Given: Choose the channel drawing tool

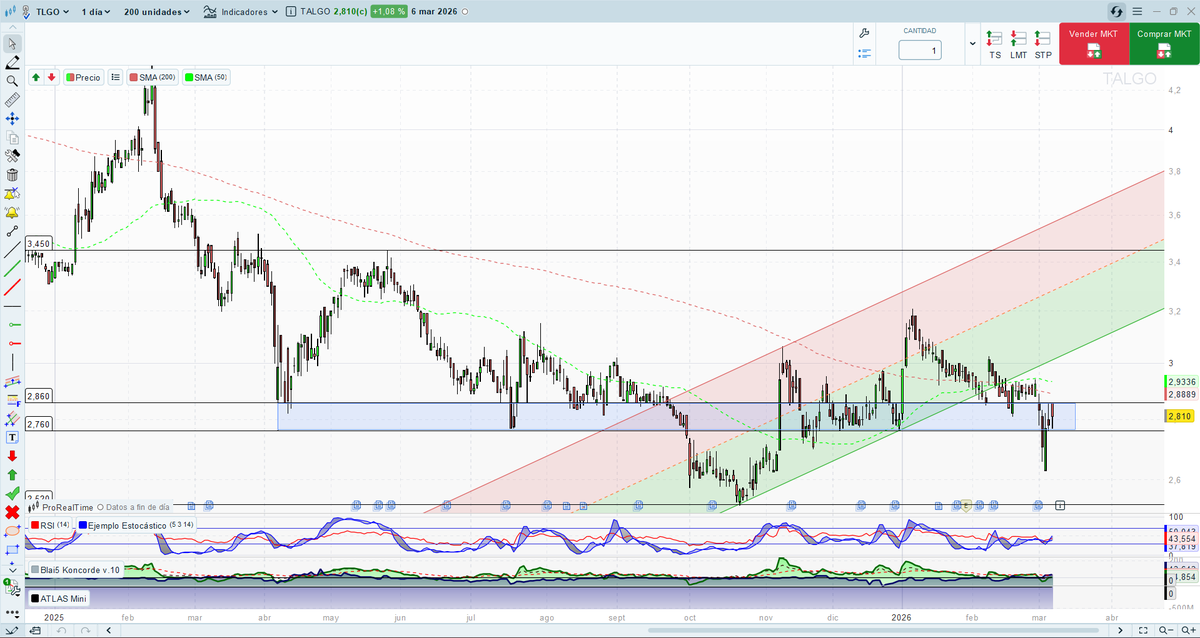Looking at the screenshot, I should click(12, 381).
